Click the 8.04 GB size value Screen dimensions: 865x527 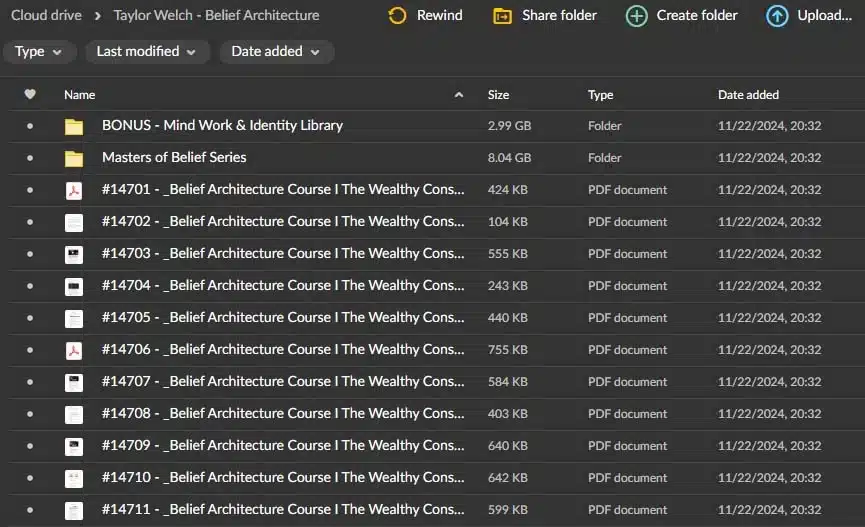coord(509,158)
